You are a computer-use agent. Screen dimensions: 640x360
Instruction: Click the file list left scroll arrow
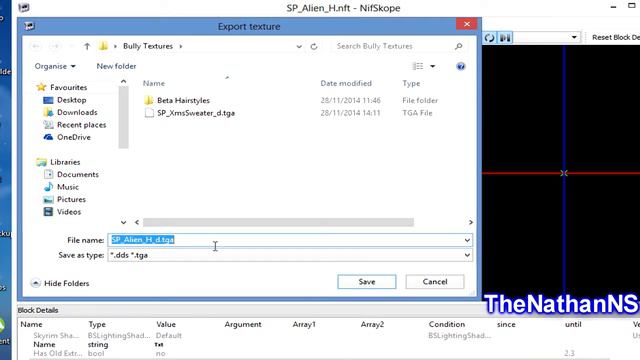[x=137, y=222]
